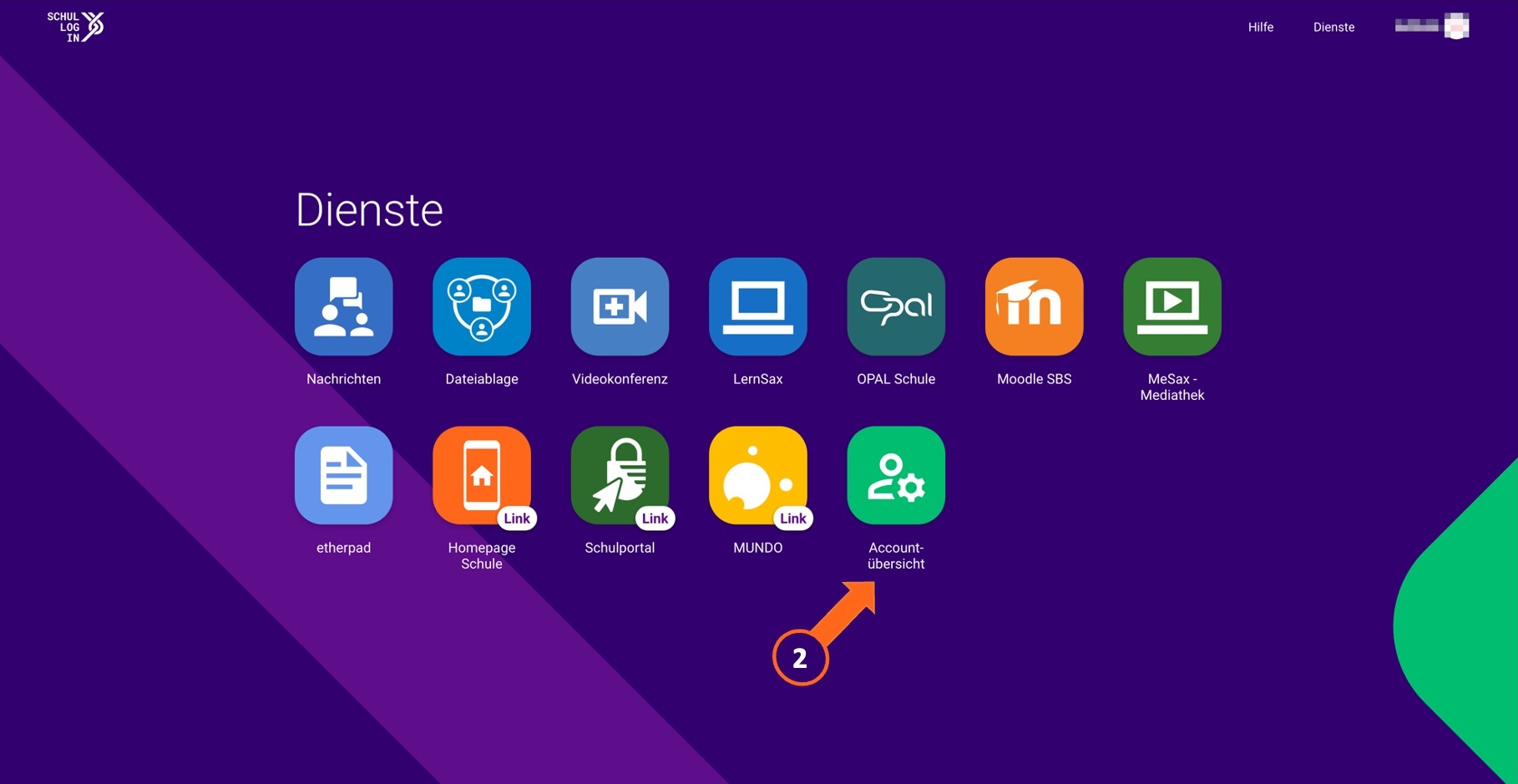Open the Schulportal padlock icon
Viewport: 1518px width, 784px height.
[620, 475]
